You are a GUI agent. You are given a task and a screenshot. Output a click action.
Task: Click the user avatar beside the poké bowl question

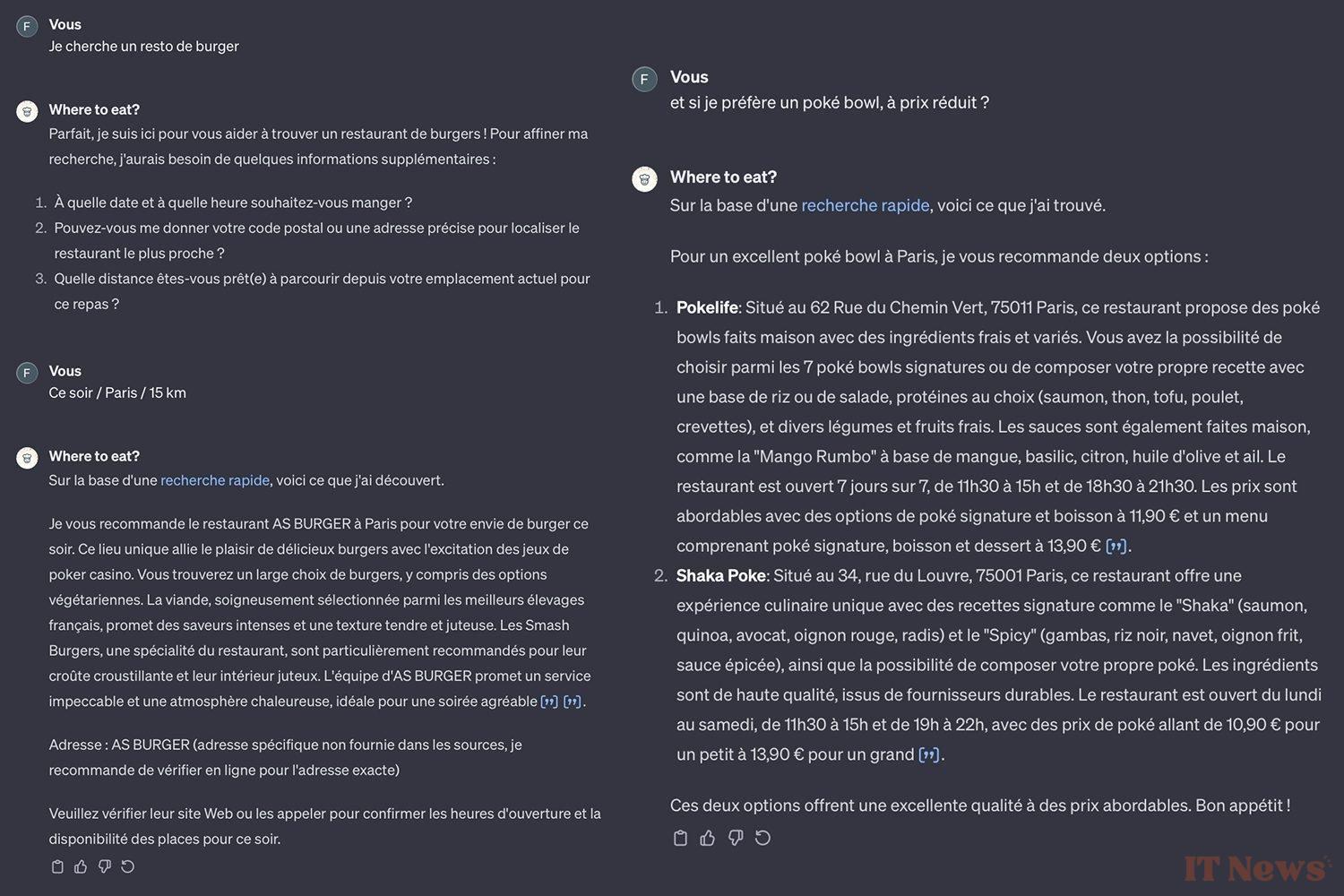[644, 79]
